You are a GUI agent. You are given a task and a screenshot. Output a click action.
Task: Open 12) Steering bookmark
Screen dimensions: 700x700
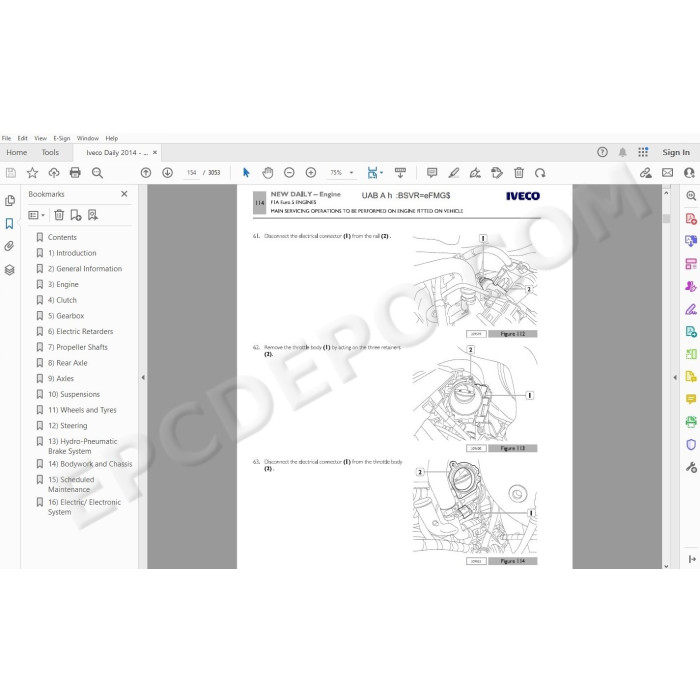[x=67, y=425]
